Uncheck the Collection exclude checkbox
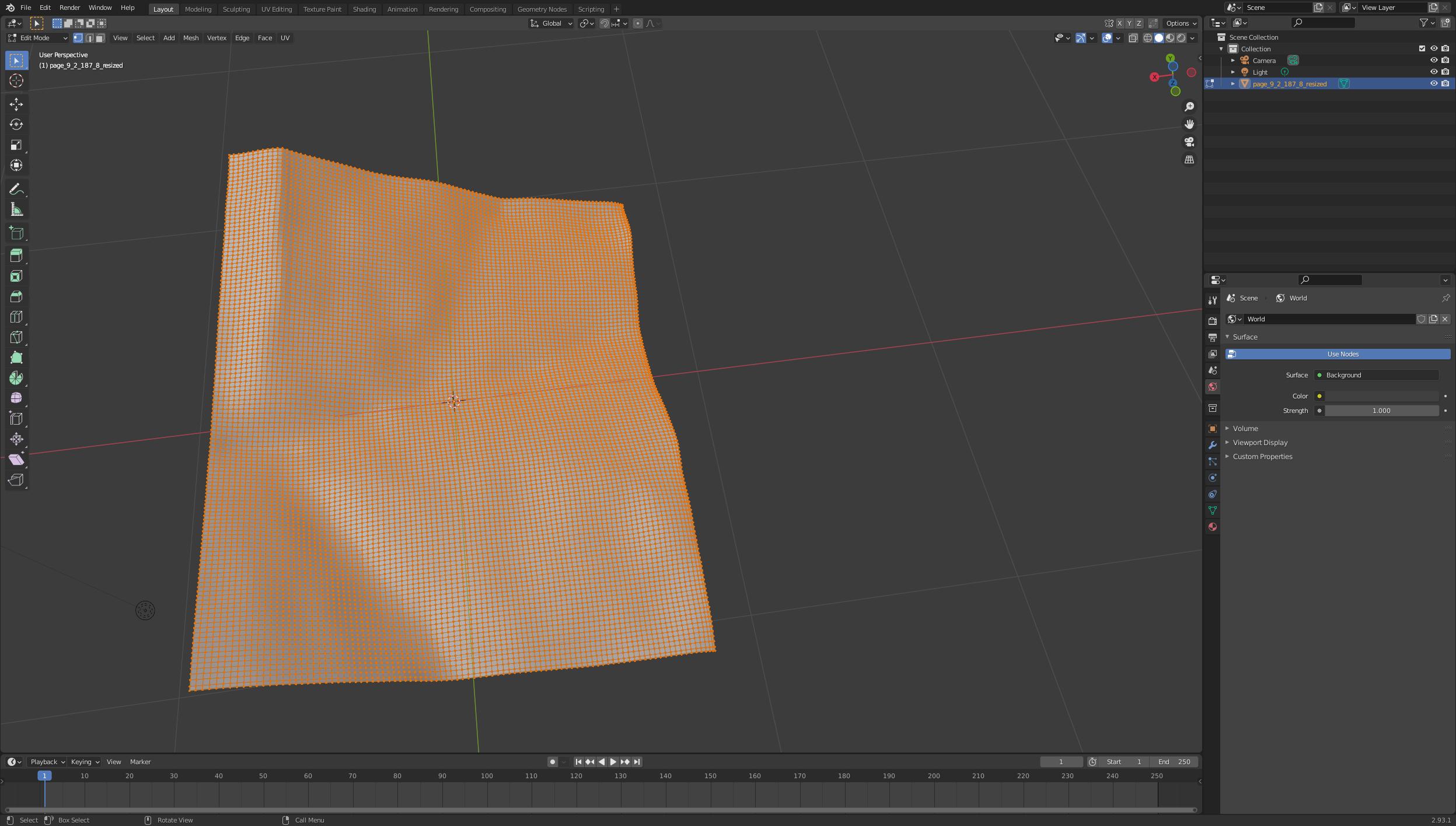The width and height of the screenshot is (1456, 826). [1422, 48]
